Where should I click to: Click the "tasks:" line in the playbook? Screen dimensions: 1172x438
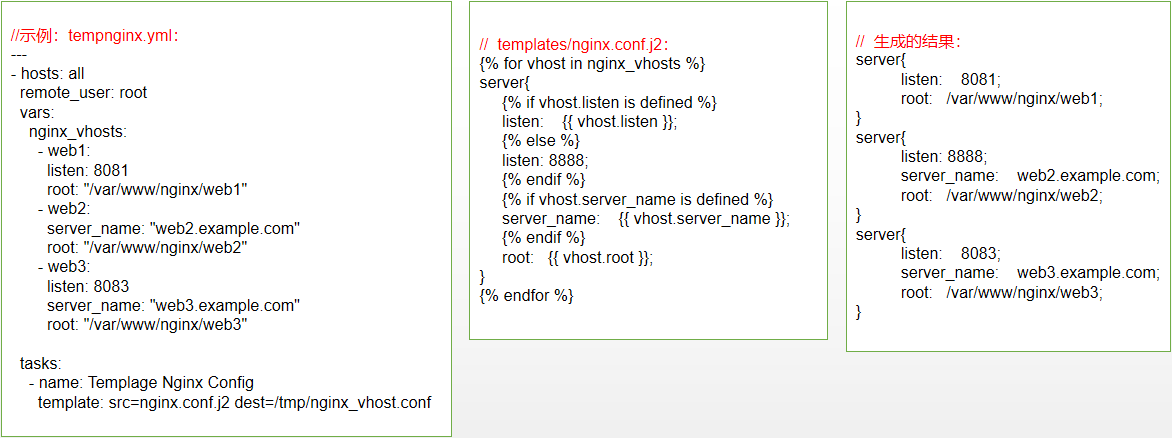point(41,364)
